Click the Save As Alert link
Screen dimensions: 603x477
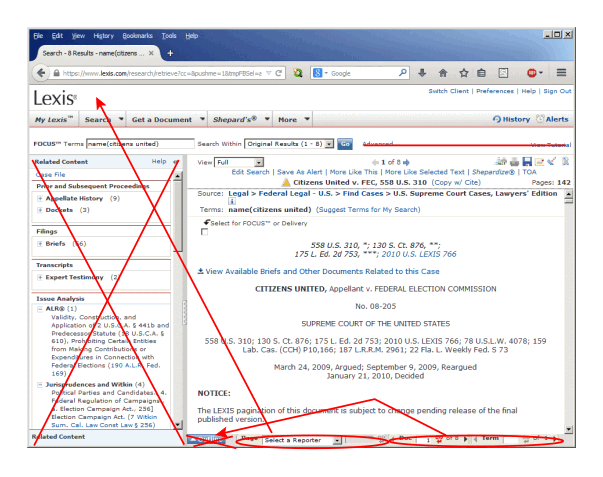click(303, 172)
